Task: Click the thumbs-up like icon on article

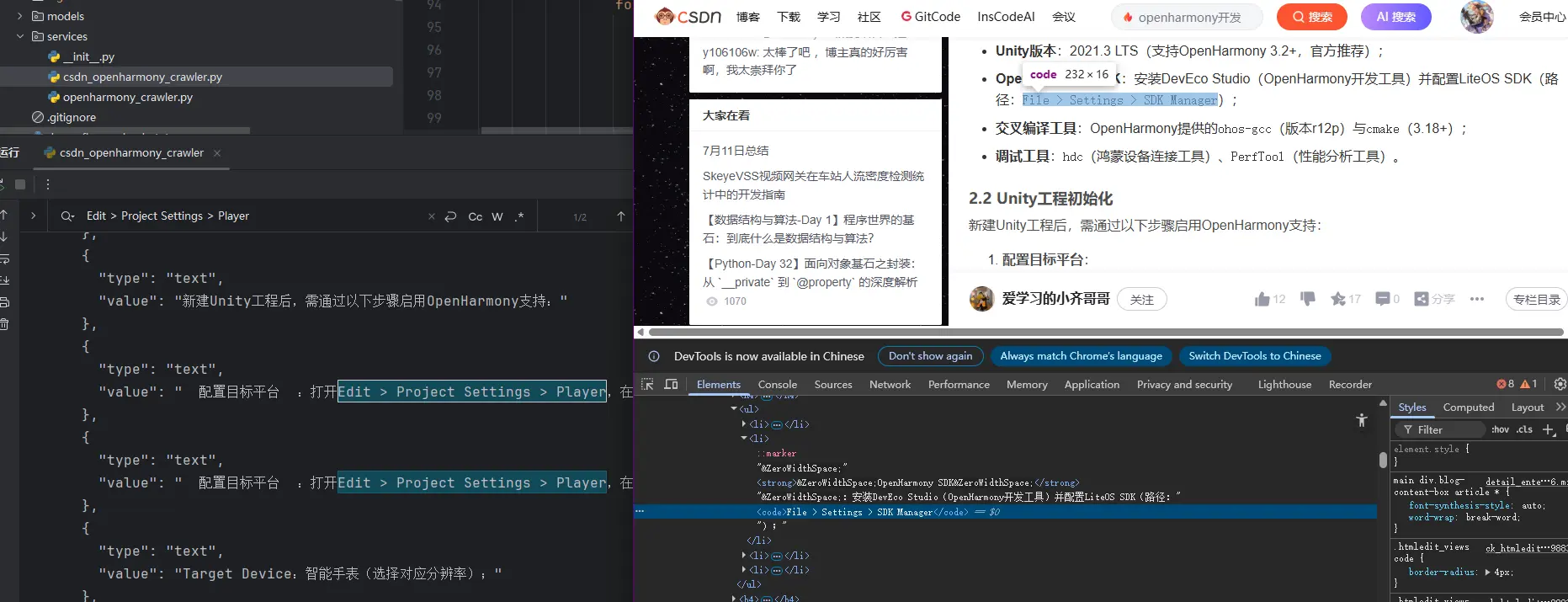Action: (x=1262, y=299)
